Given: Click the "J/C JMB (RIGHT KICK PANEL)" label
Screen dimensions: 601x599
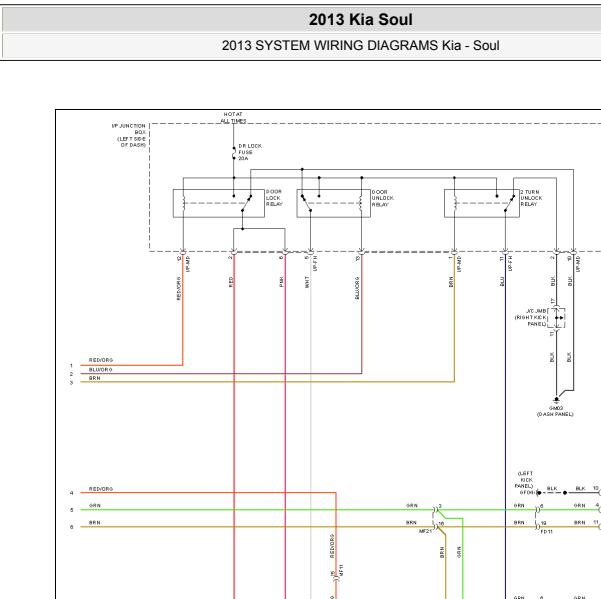Looking at the screenshot, I should 530,317.
